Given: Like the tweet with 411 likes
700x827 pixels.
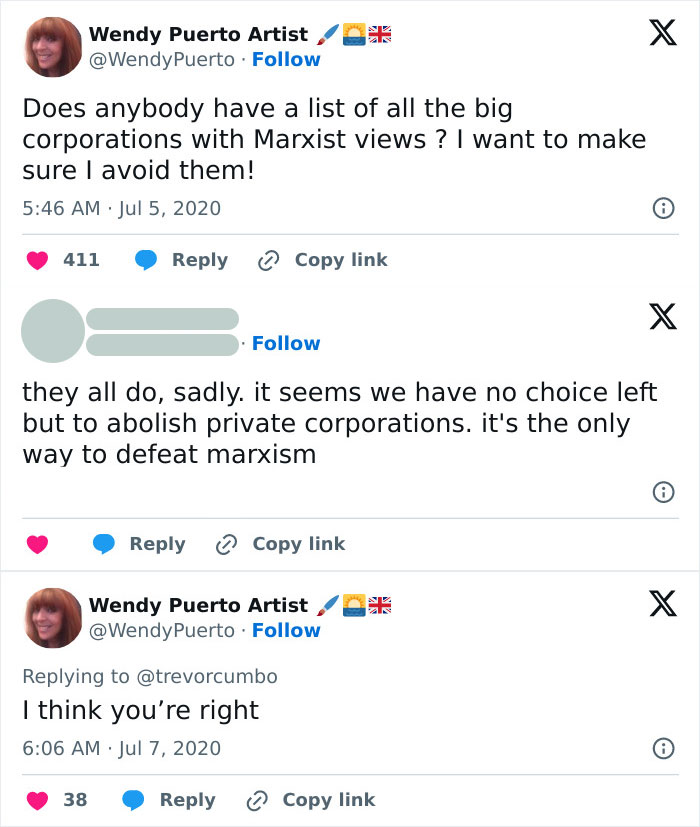Looking at the screenshot, I should [x=38, y=260].
